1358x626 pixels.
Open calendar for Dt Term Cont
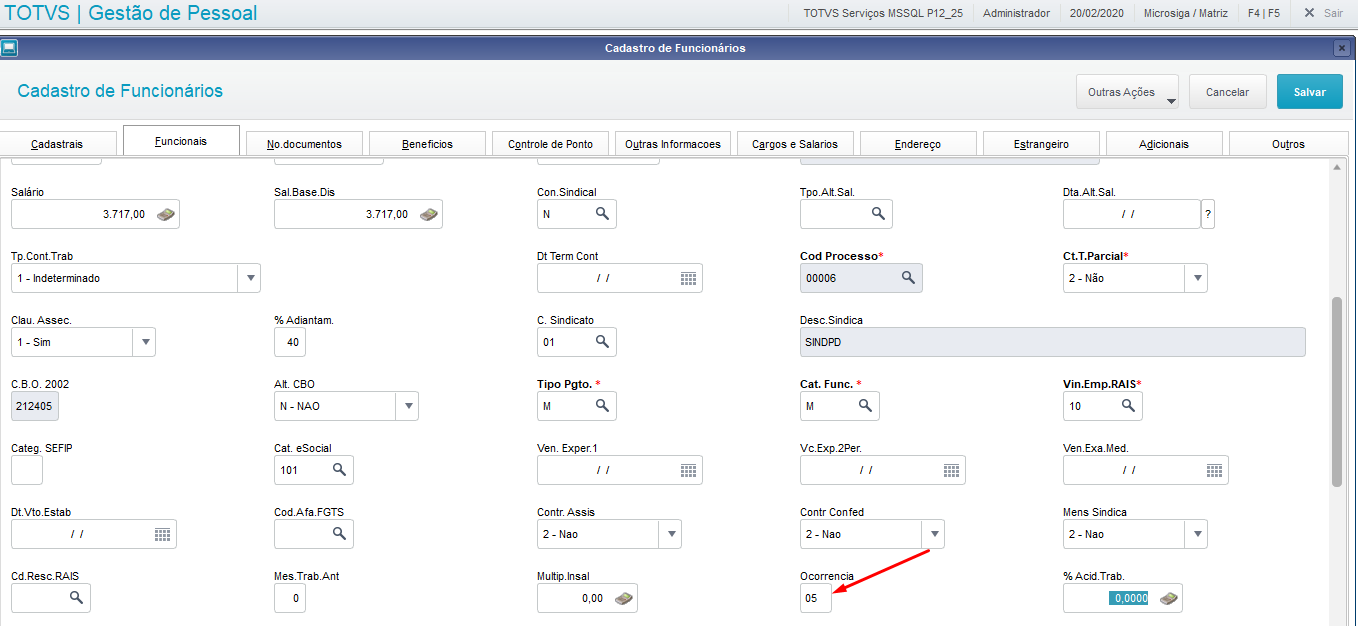click(688, 278)
